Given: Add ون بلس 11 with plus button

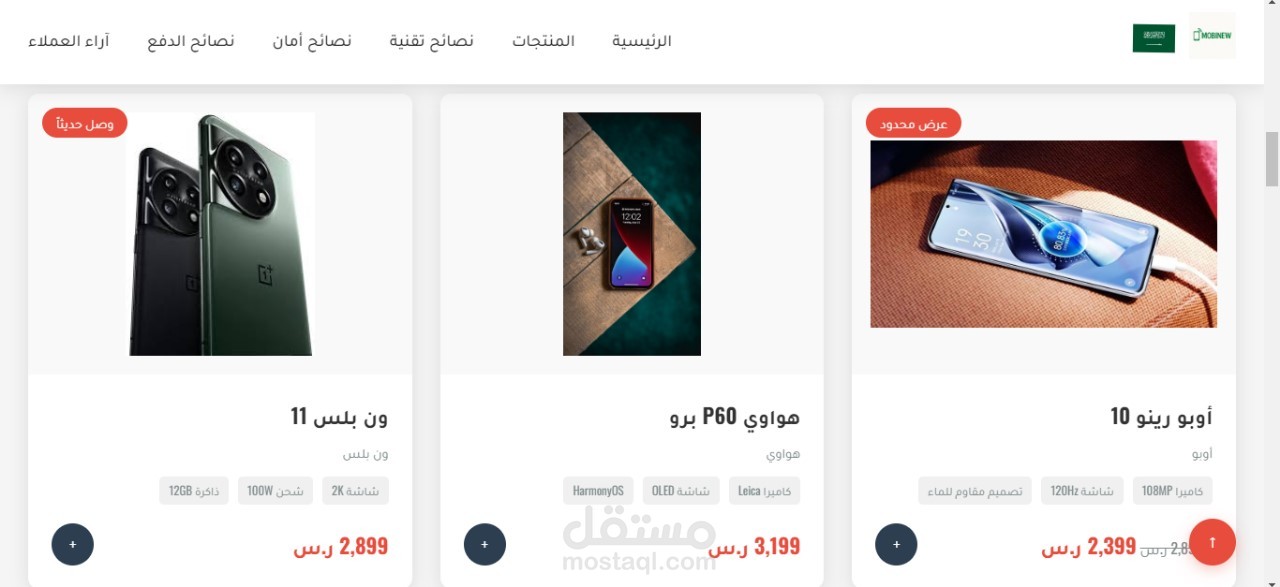Looking at the screenshot, I should coord(73,544).
